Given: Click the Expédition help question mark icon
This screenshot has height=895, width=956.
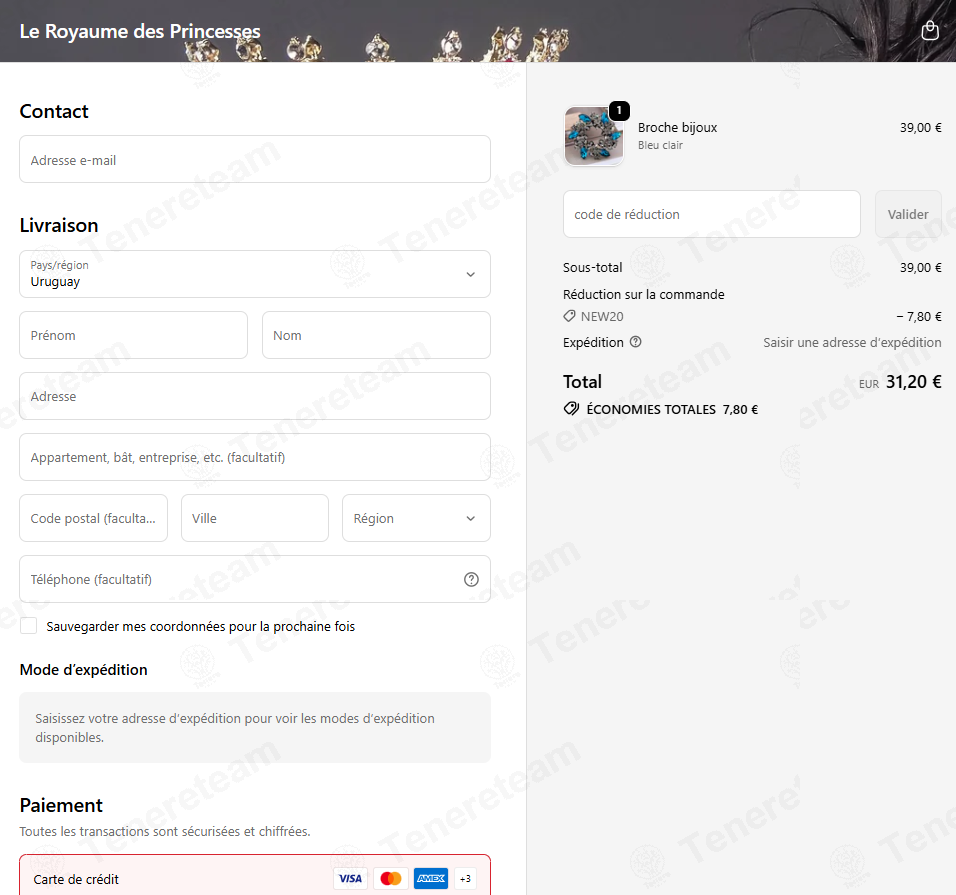Looking at the screenshot, I should [x=635, y=342].
